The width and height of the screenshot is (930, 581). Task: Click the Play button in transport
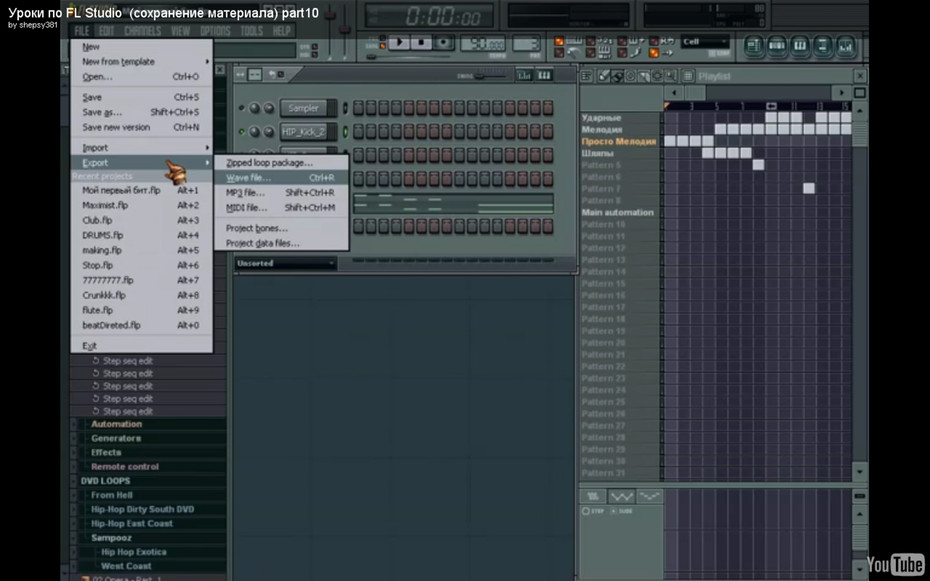tap(400, 43)
